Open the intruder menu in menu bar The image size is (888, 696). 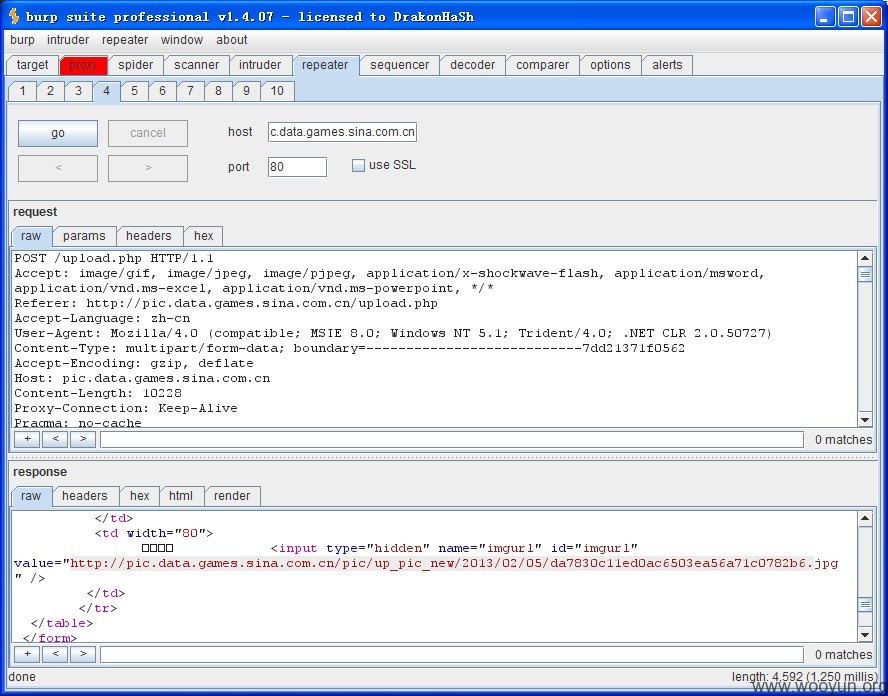pos(68,40)
